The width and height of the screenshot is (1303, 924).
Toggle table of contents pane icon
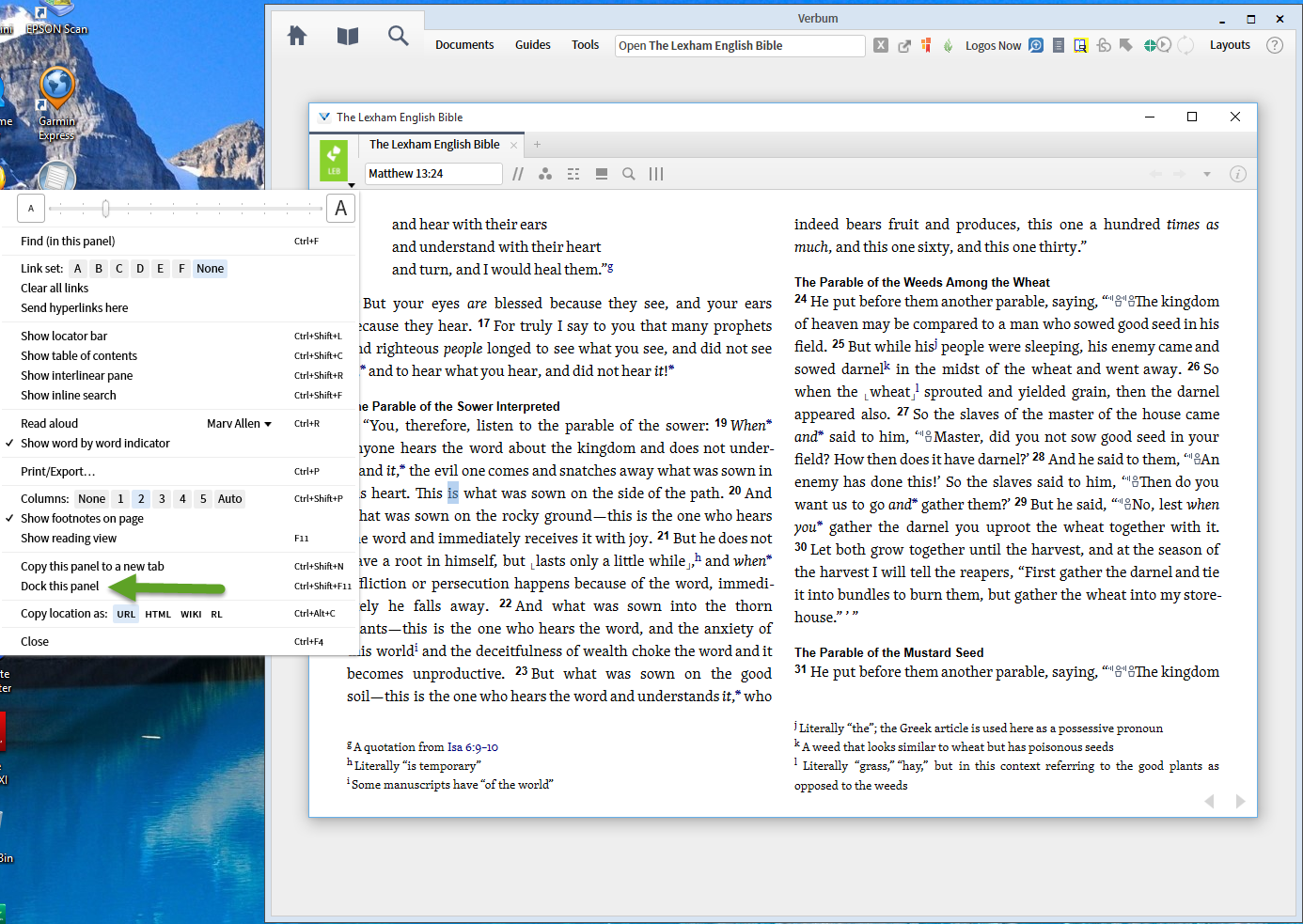click(x=573, y=174)
